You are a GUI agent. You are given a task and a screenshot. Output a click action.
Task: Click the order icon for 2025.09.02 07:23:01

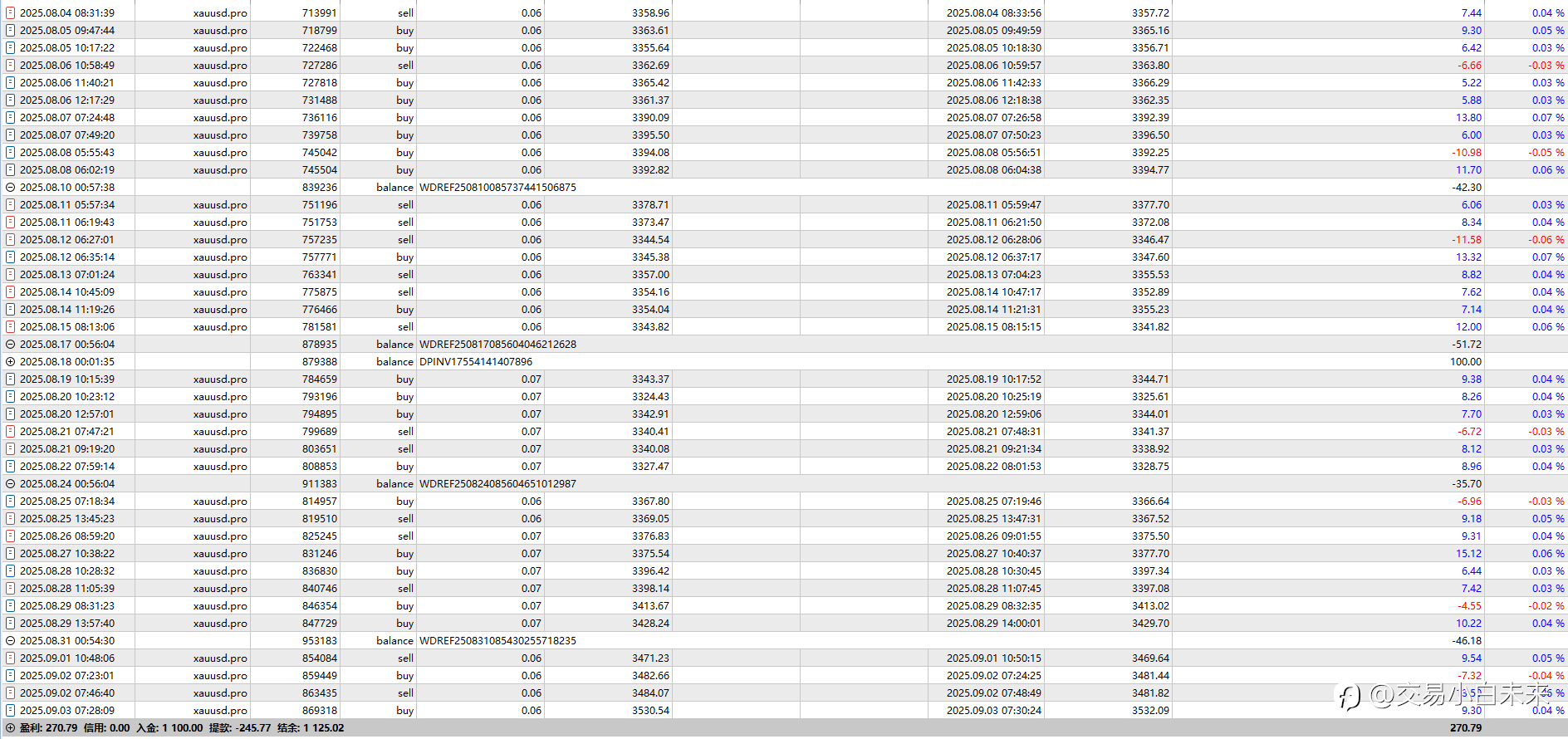point(11,675)
